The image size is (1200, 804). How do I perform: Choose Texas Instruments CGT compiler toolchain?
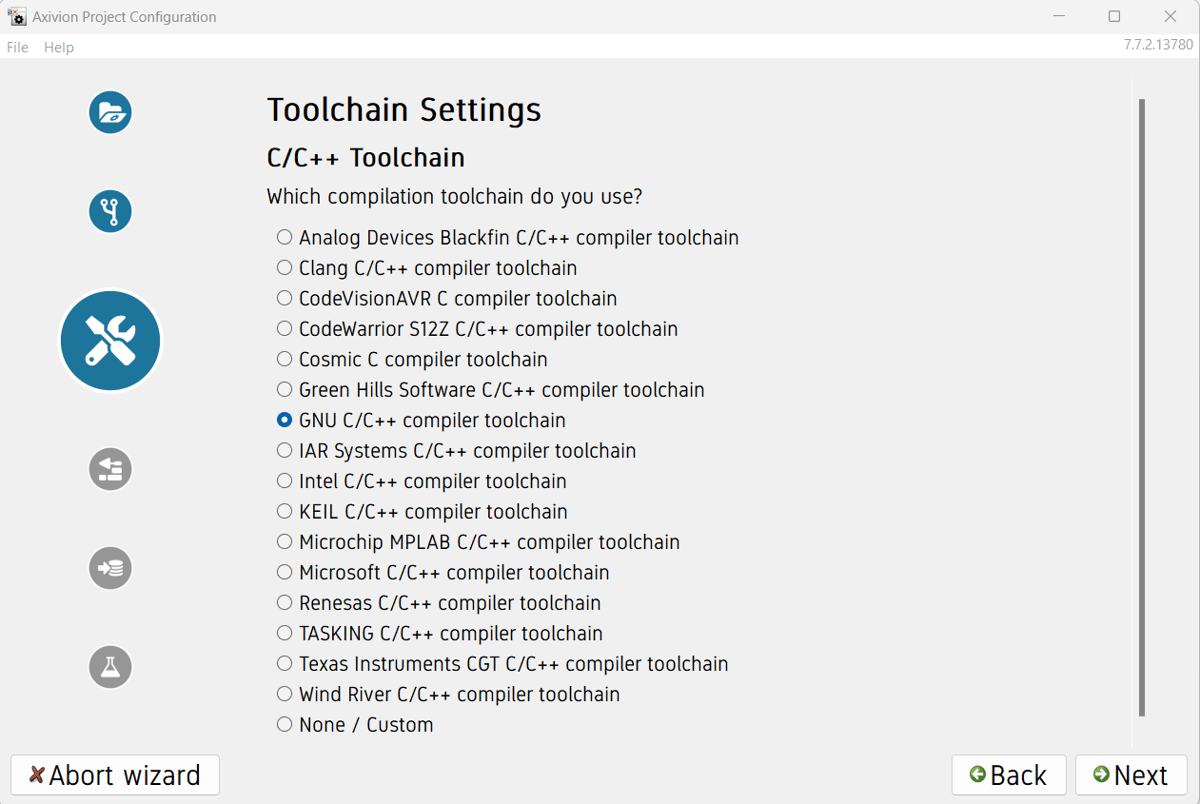click(x=285, y=664)
